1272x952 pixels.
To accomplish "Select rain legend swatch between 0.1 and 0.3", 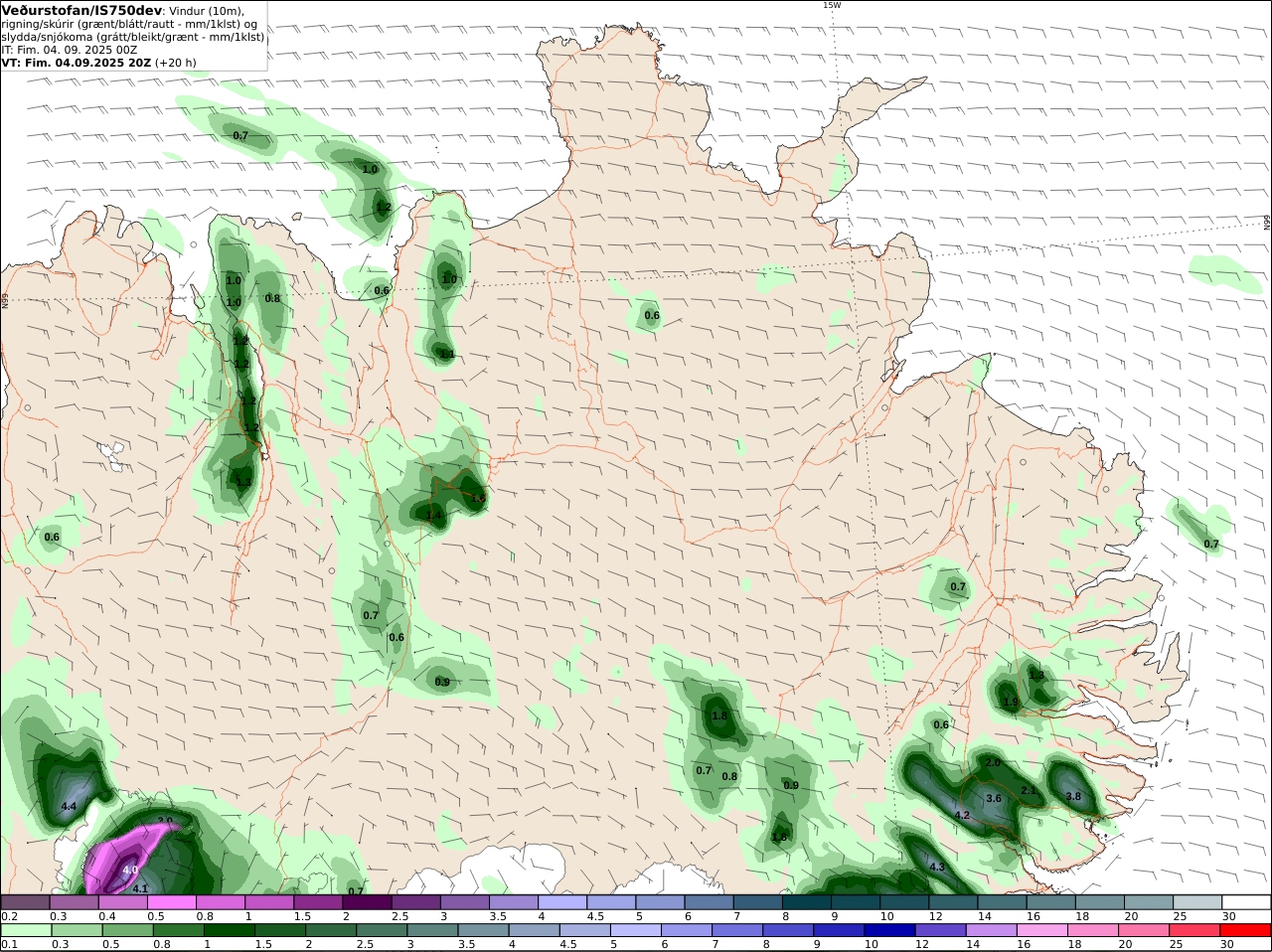I will (29, 931).
